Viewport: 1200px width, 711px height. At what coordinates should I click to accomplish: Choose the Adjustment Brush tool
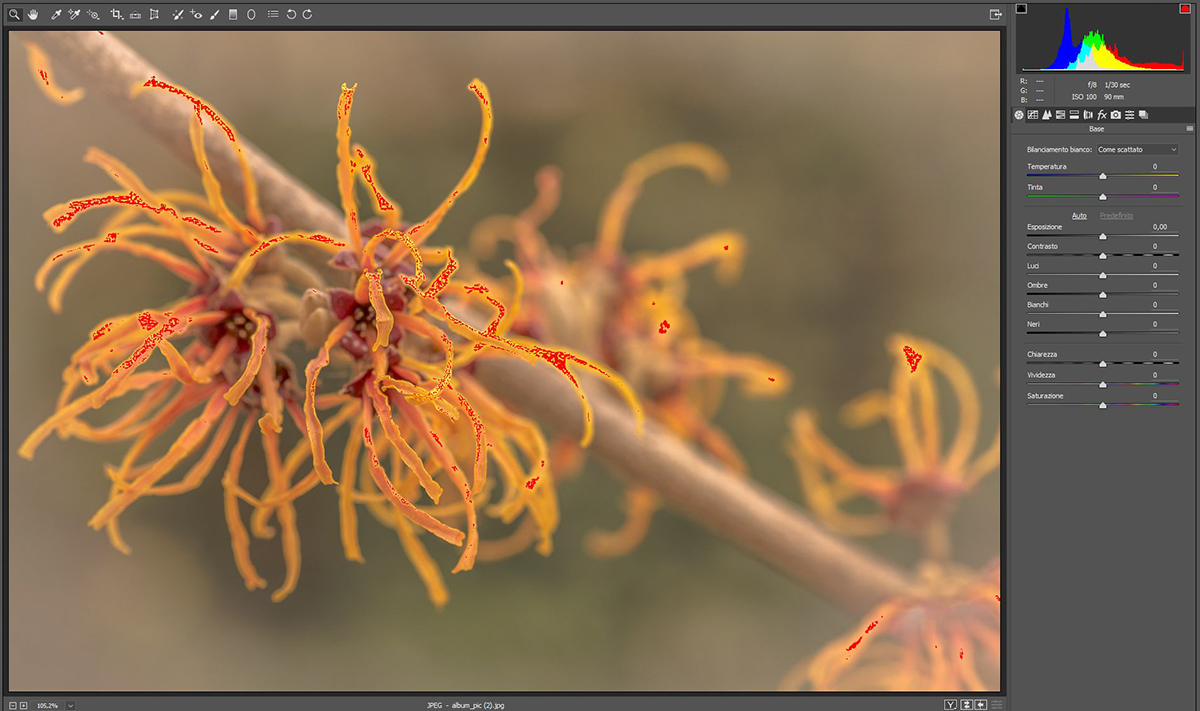215,15
